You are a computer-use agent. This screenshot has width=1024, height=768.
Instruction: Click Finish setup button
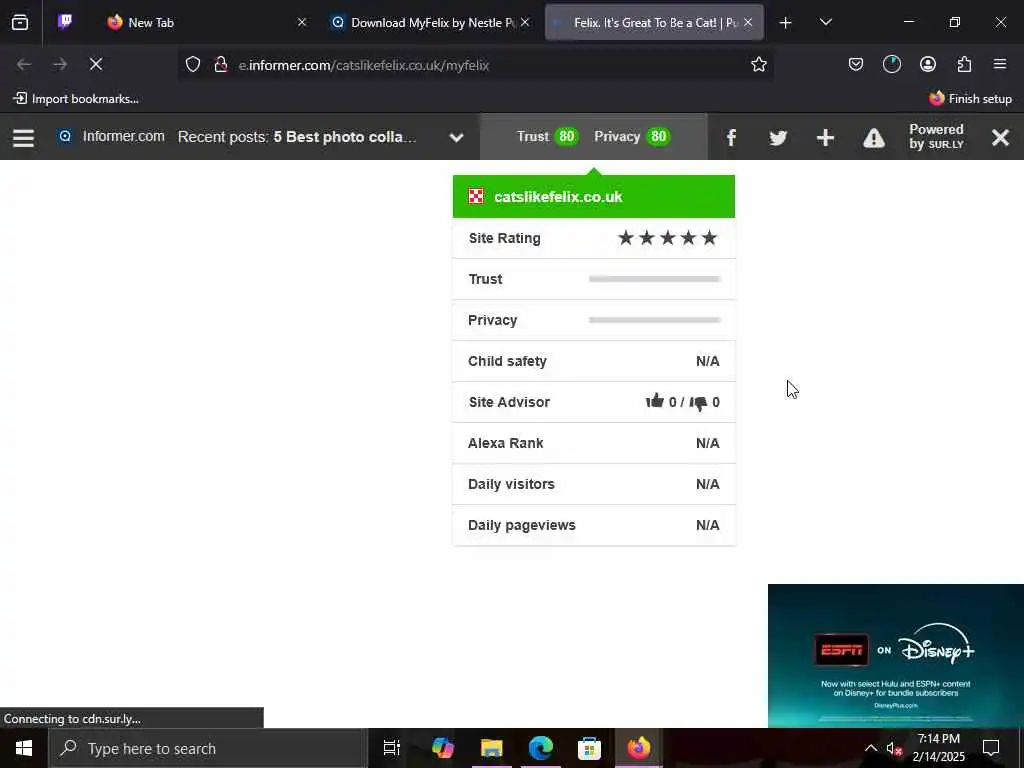(x=970, y=99)
